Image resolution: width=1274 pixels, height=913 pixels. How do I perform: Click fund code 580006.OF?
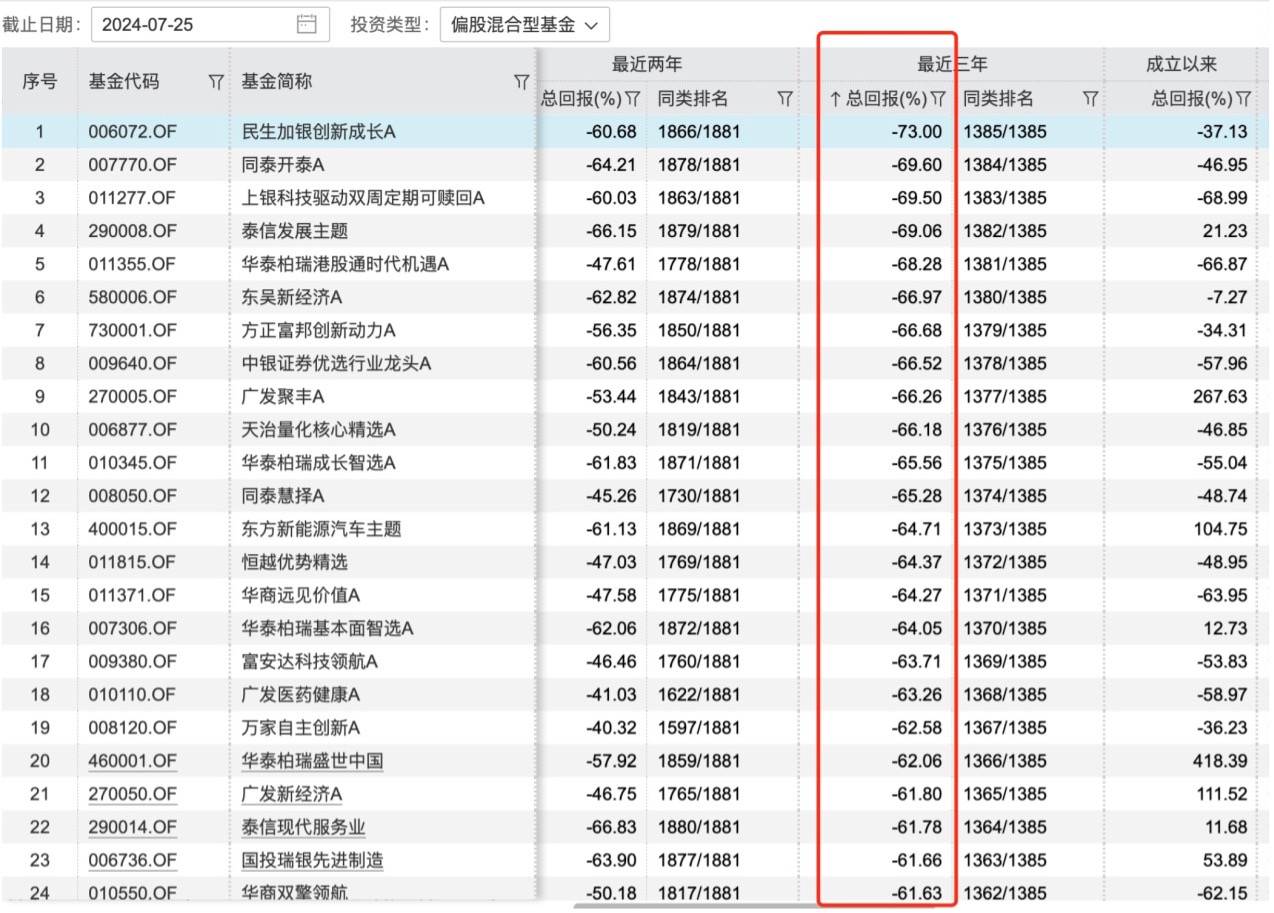click(133, 297)
